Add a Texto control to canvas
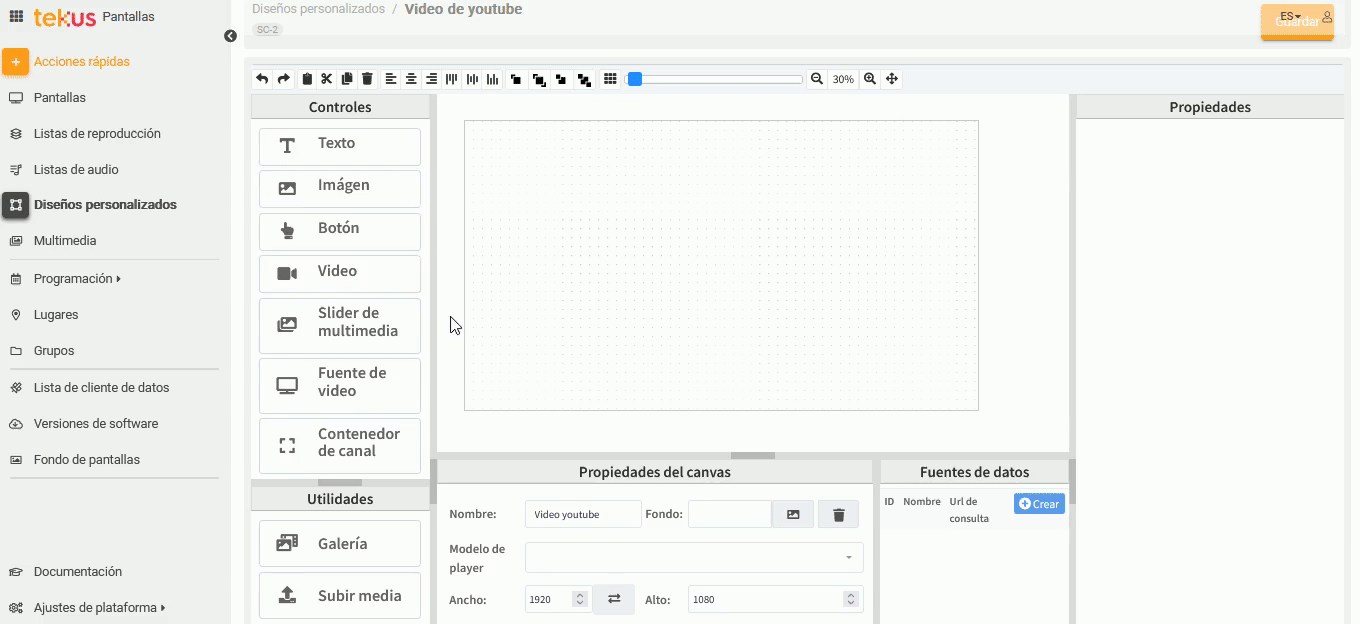Screen dimensions: 1360x624 (339, 146)
